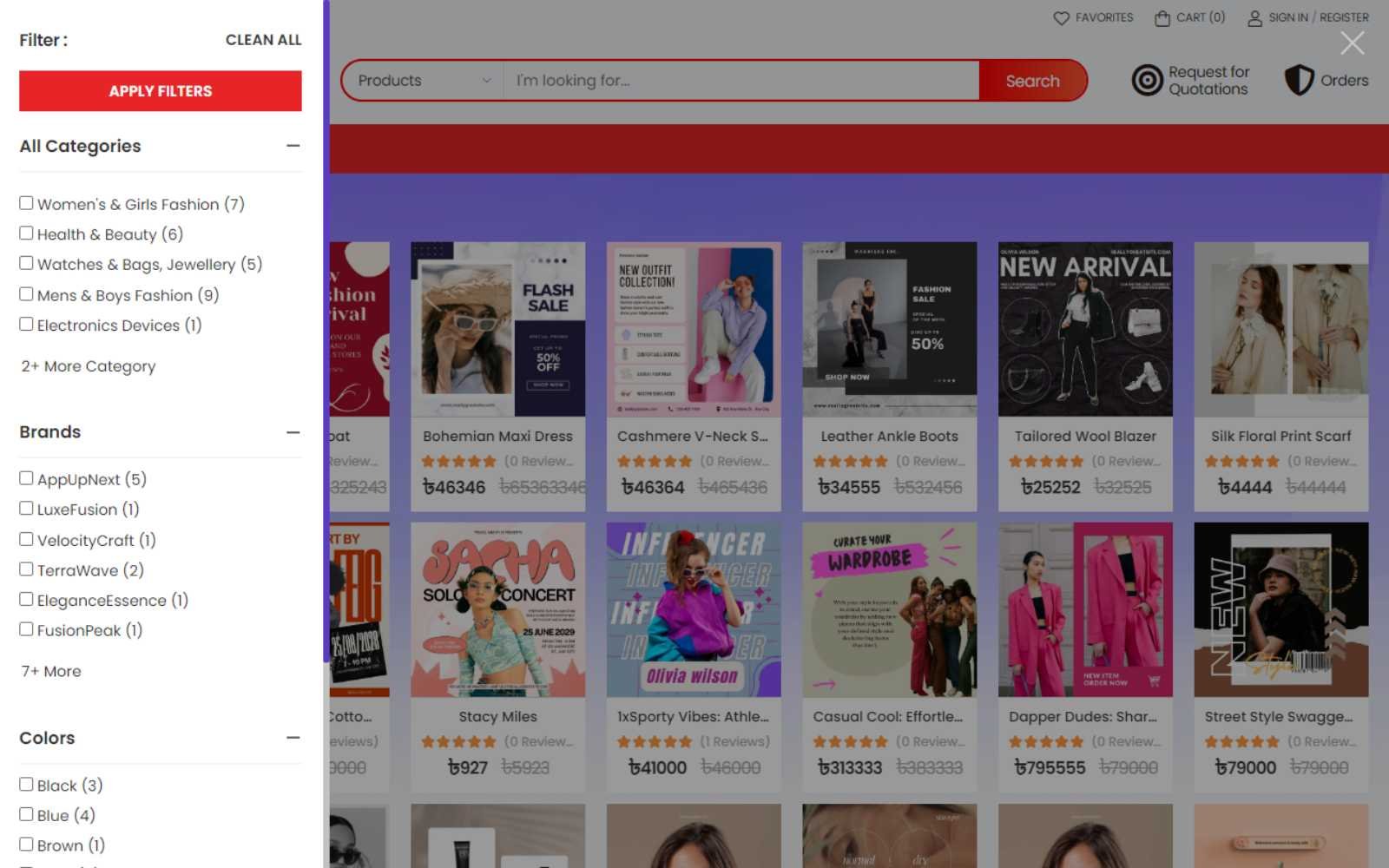Open Silk Floral Print Scarf image
This screenshot has width=1389, height=868.
coord(1281,329)
